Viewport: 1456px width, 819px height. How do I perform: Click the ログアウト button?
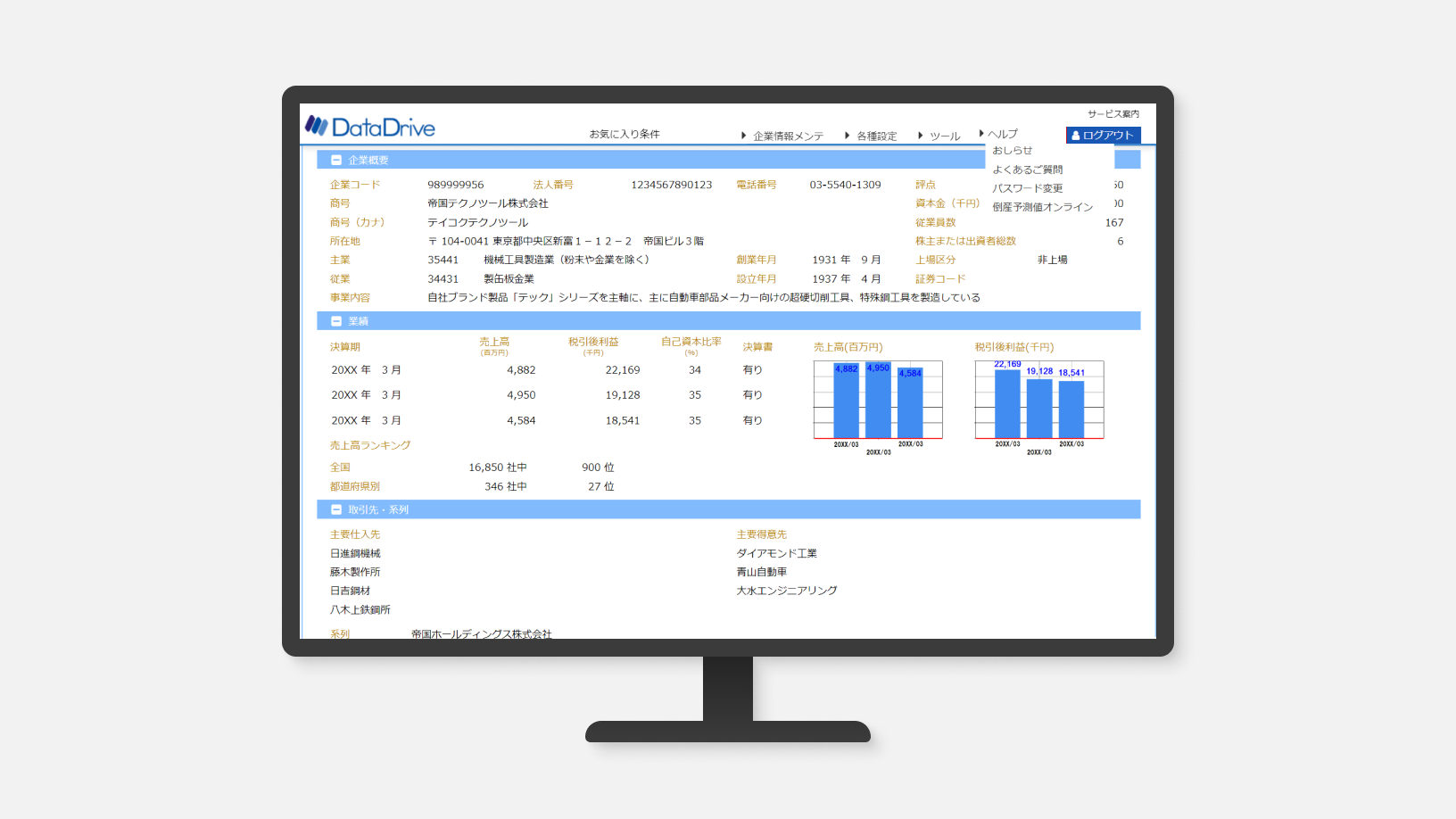point(1103,136)
